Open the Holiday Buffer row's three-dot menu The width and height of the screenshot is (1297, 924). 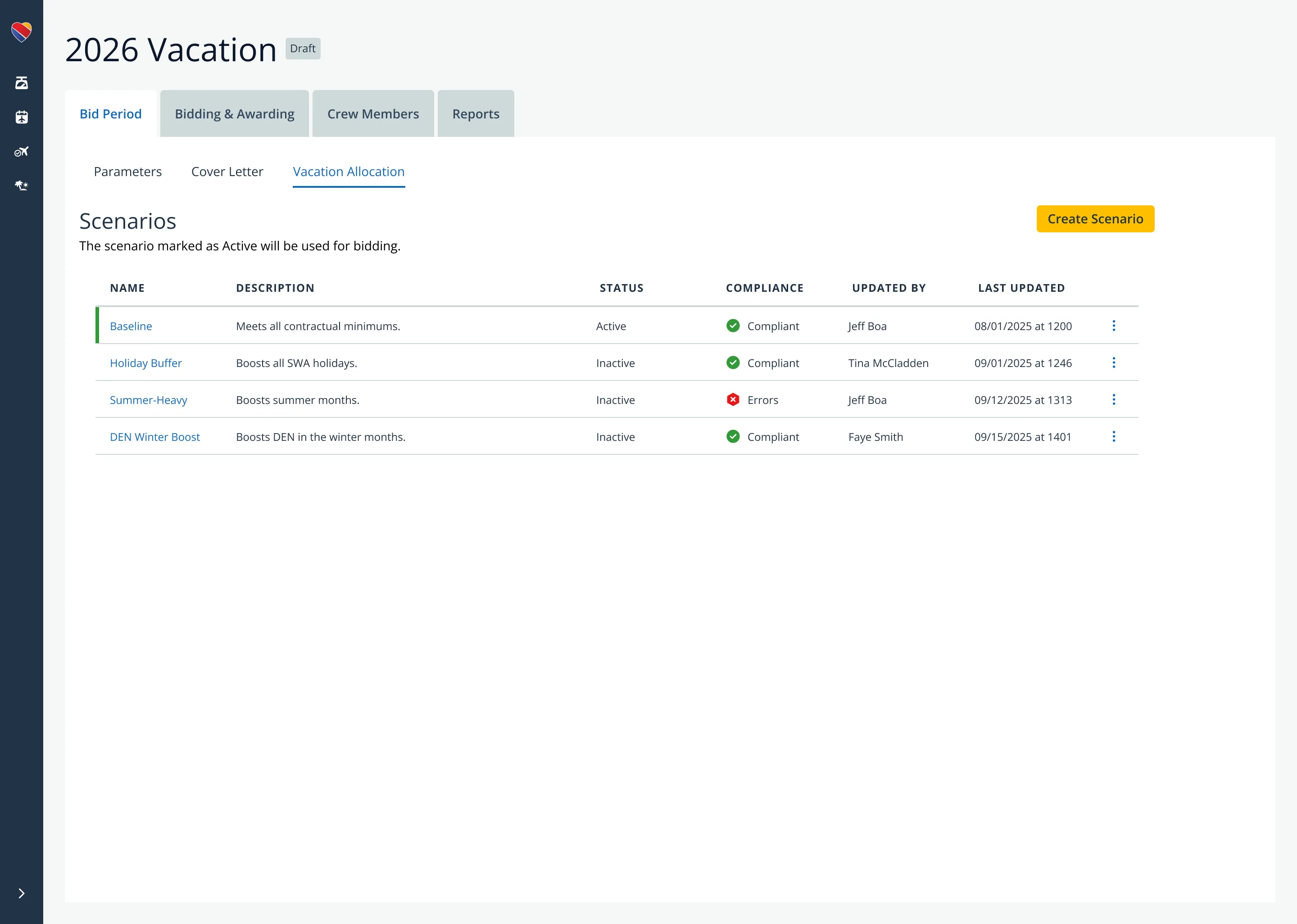tap(1114, 362)
